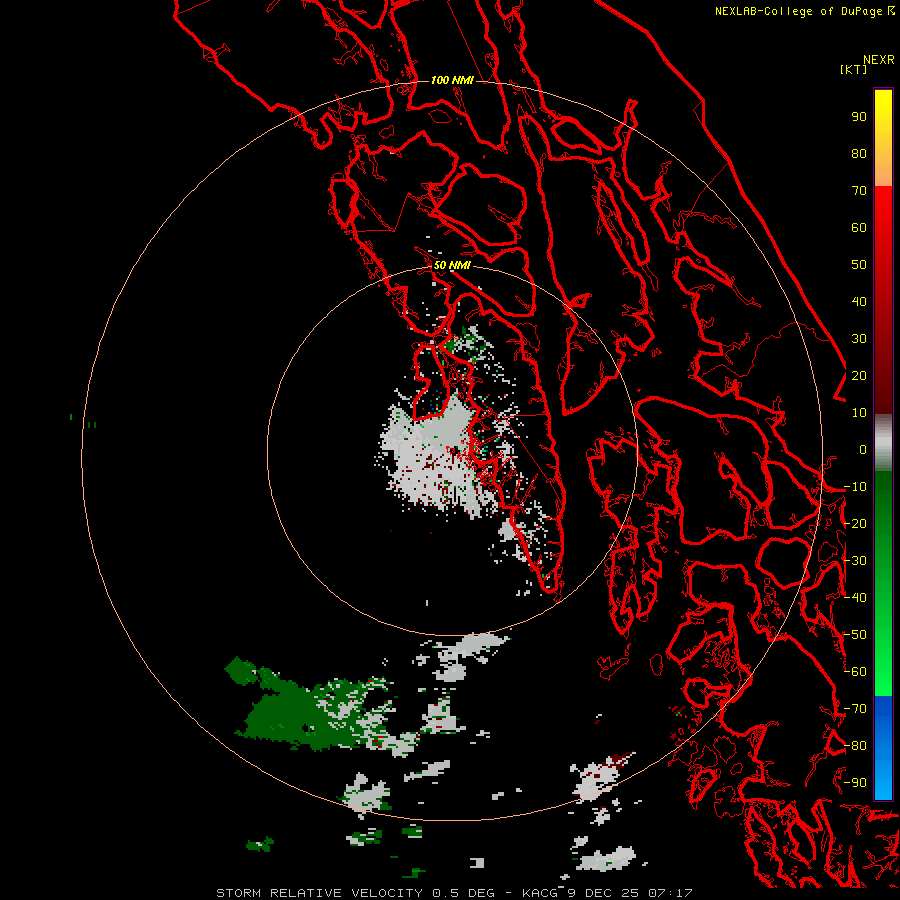Click the 30 value on velocity scale
Viewport: 900px width, 900px height.
(859, 339)
